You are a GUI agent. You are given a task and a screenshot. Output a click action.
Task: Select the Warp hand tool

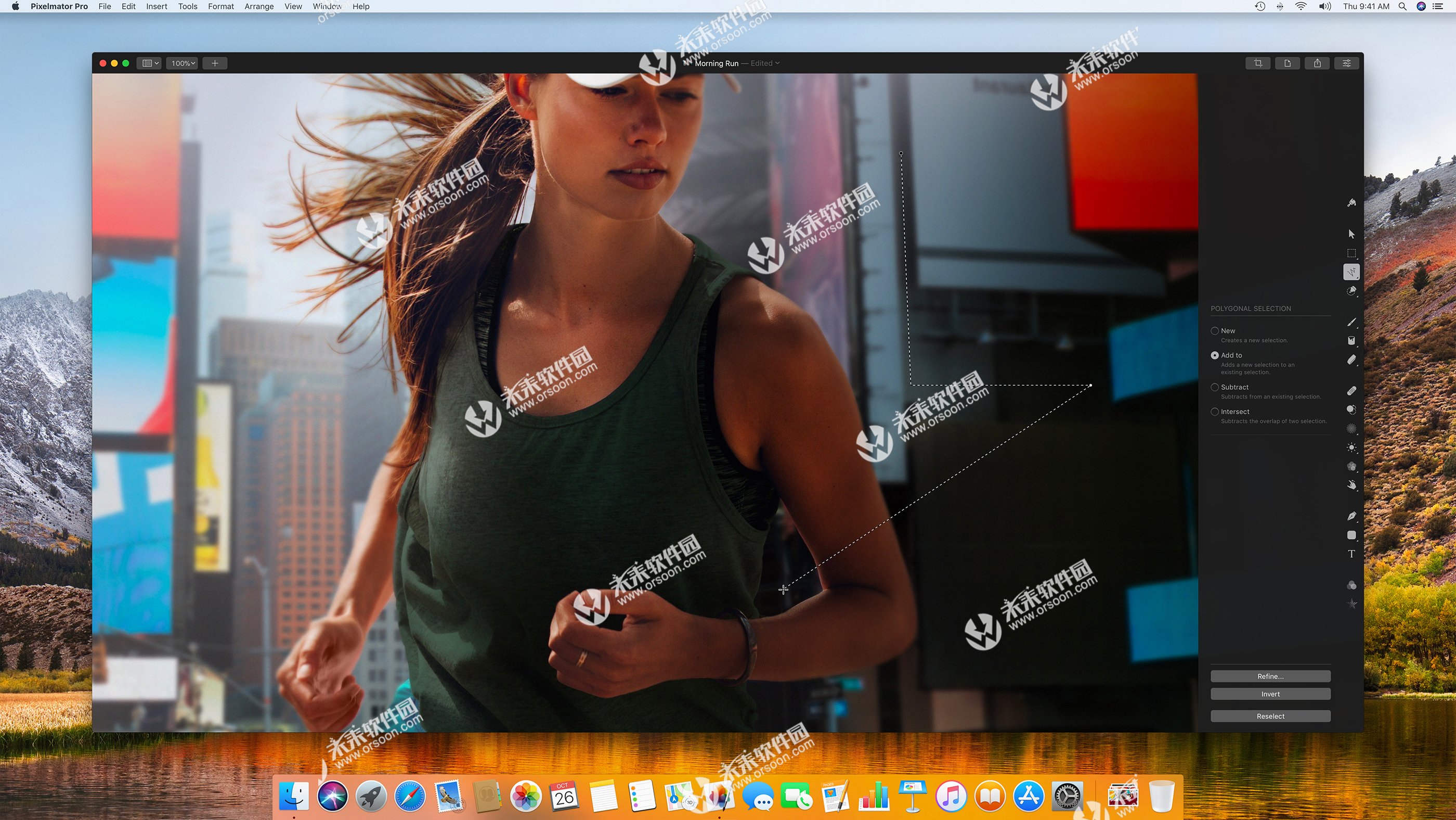[x=1351, y=484]
